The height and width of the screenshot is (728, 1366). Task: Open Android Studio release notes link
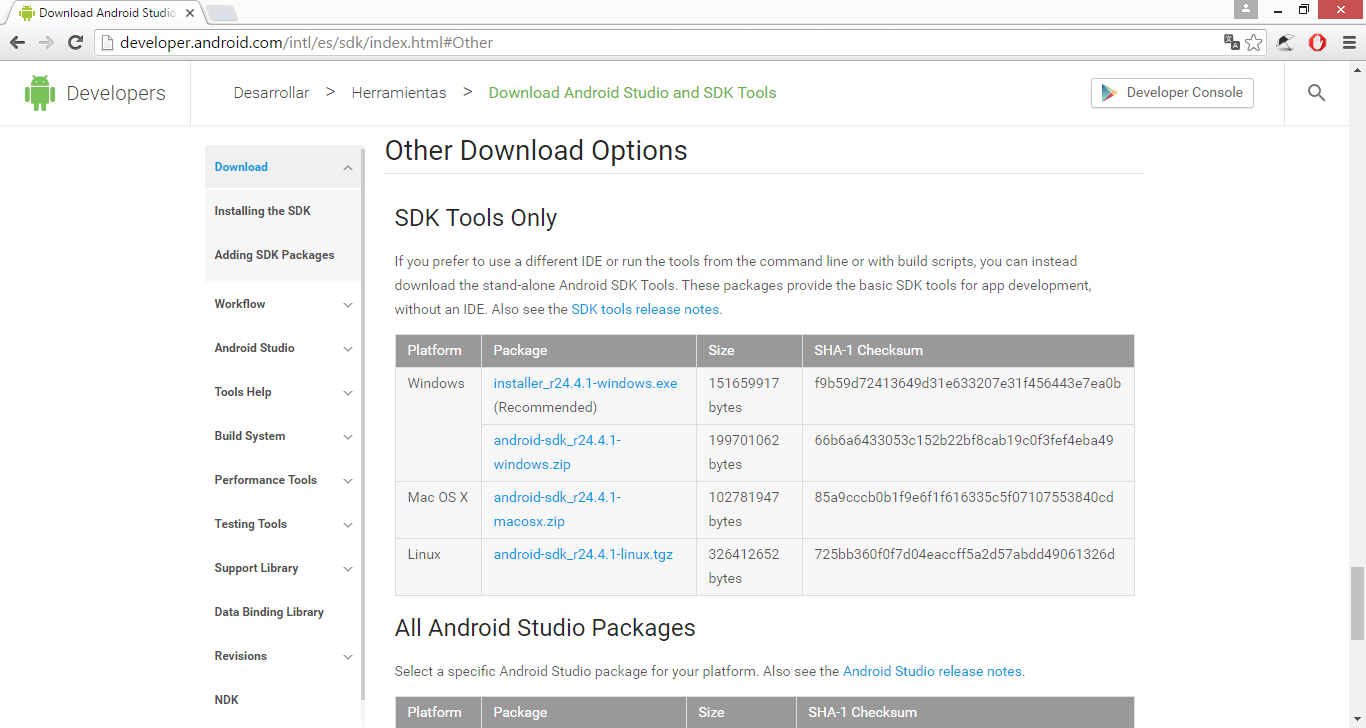[x=932, y=671]
